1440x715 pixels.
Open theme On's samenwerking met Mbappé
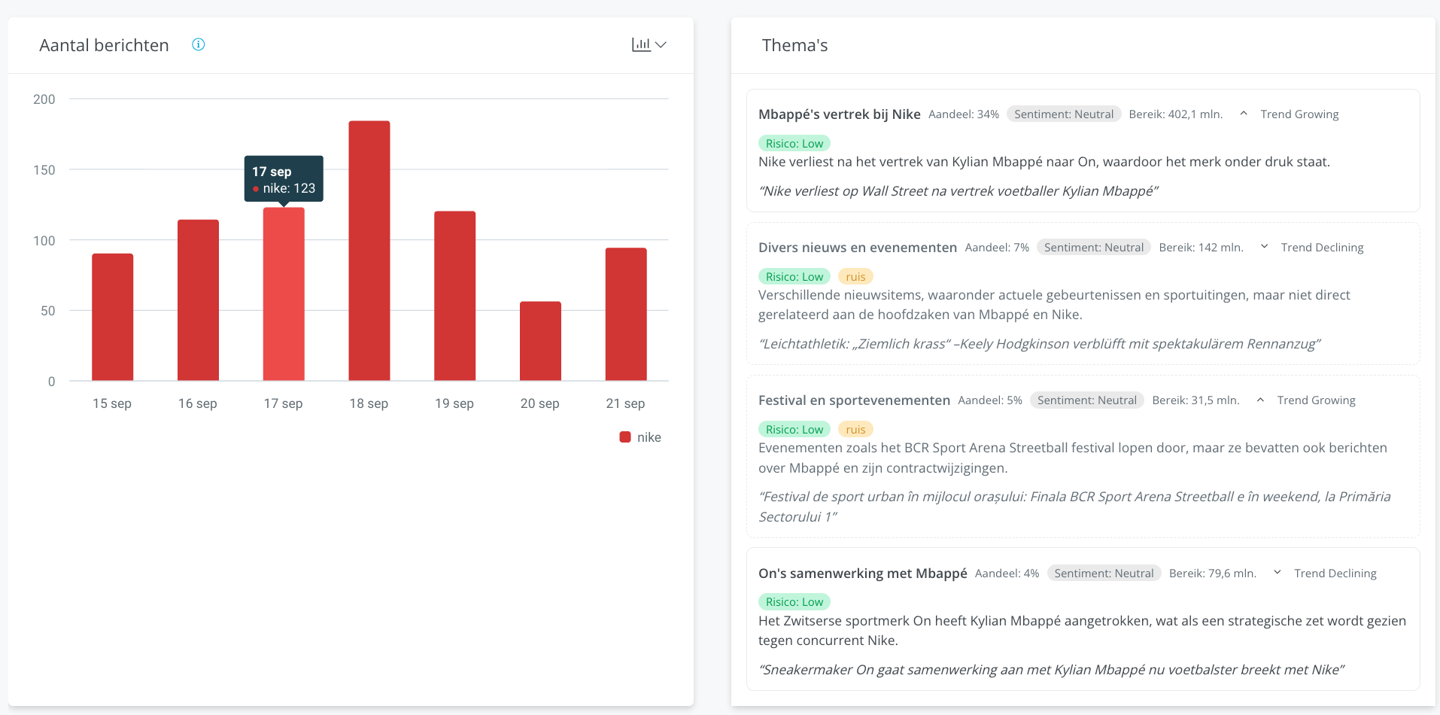point(862,573)
